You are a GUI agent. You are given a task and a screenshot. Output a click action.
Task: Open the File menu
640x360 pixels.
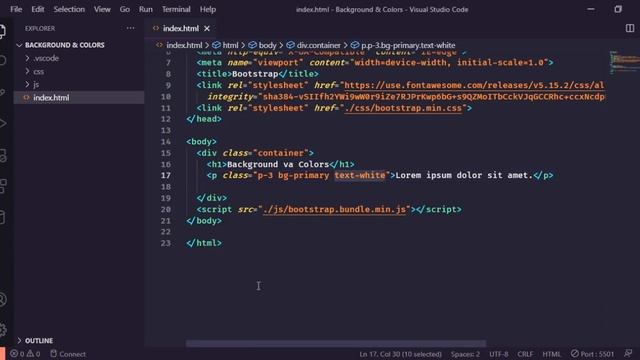pos(16,9)
